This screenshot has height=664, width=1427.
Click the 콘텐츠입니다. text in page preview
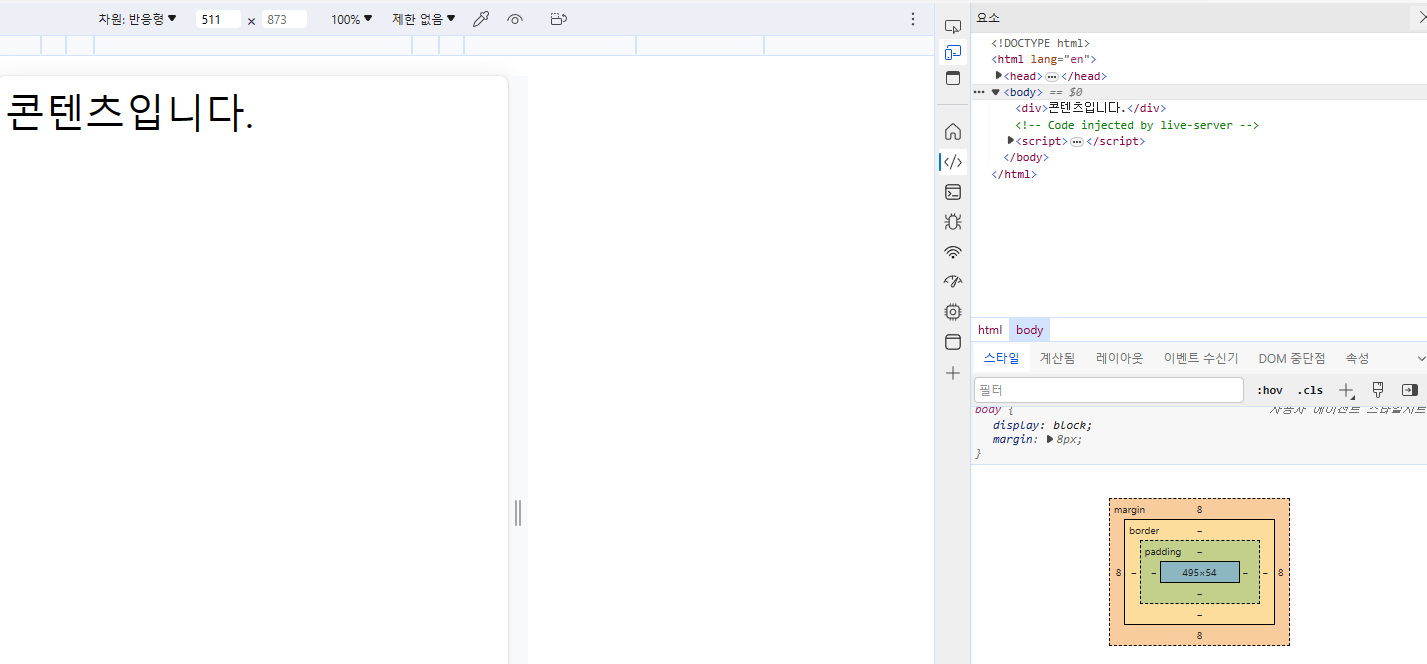[129, 113]
